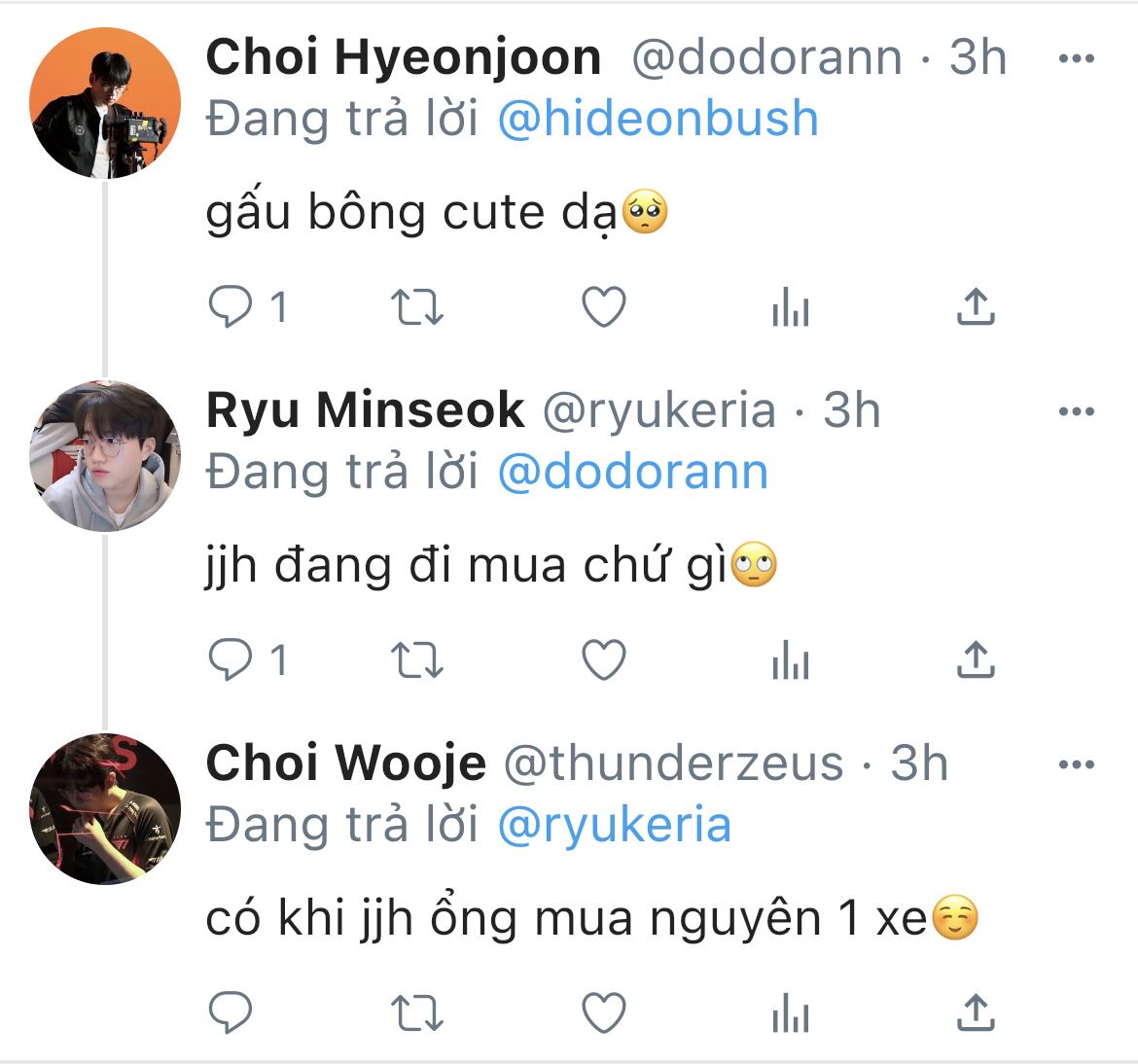Open more options on Ryu Minseok's tweet

click(x=1076, y=412)
